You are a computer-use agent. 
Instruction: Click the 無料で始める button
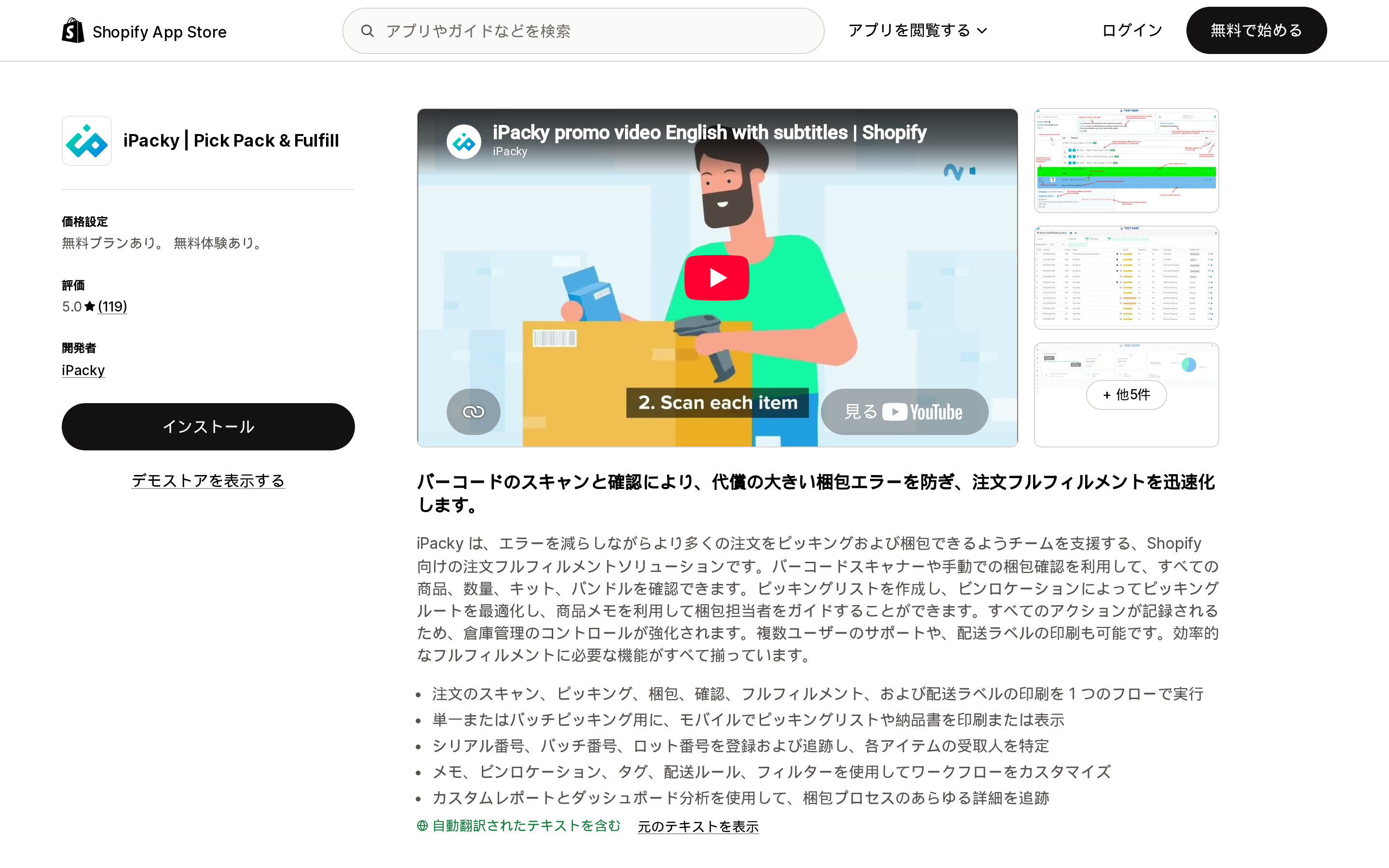[x=1256, y=30]
